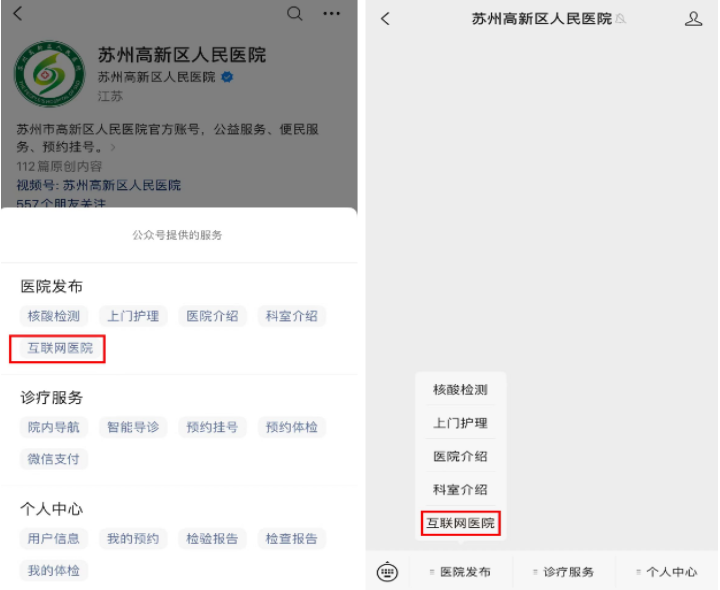Image resolution: width=720 pixels, height=590 pixels.
Task: Go back from the chat screen
Action: [x=385, y=19]
